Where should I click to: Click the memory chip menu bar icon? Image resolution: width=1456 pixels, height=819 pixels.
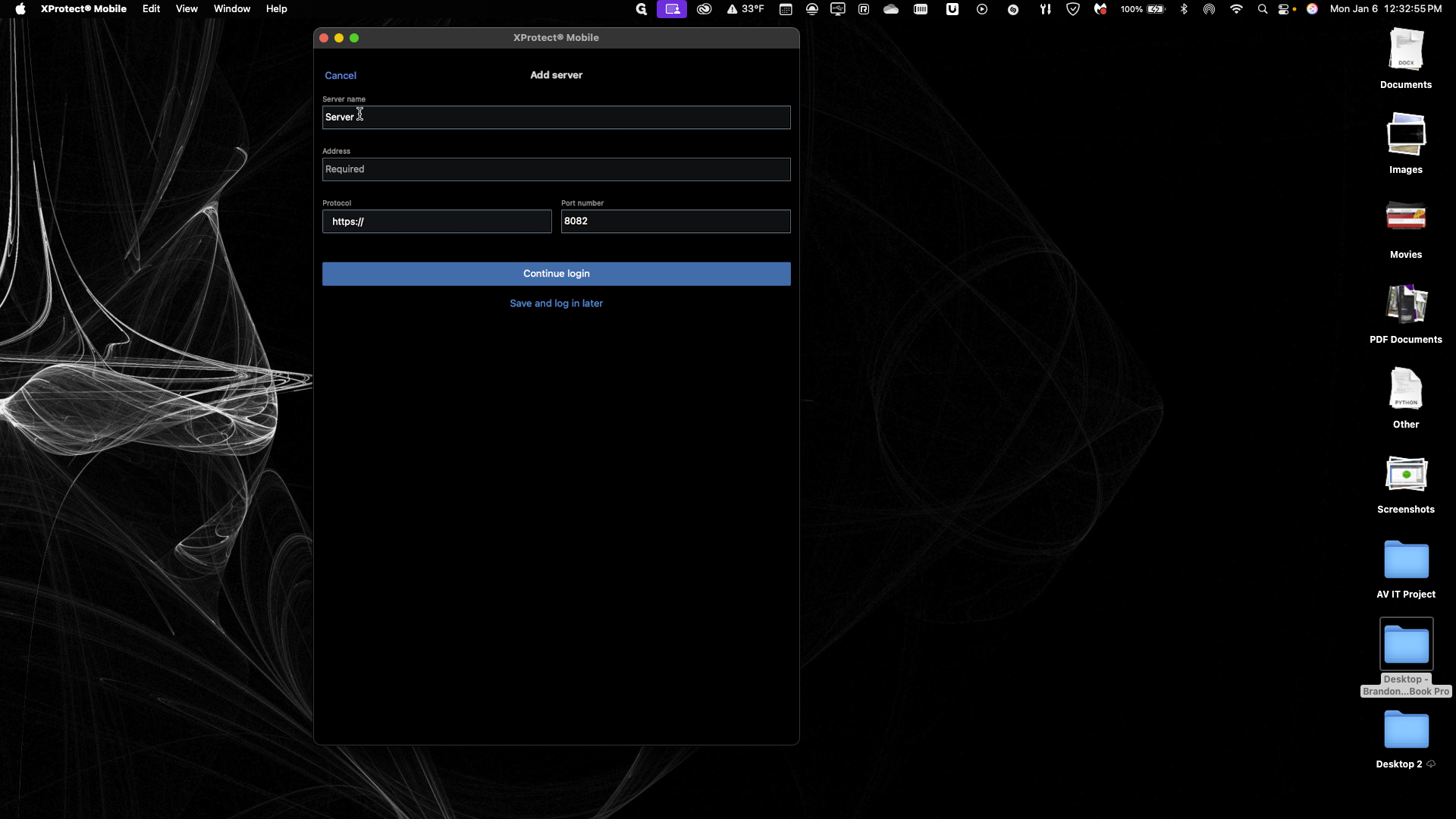point(921,9)
